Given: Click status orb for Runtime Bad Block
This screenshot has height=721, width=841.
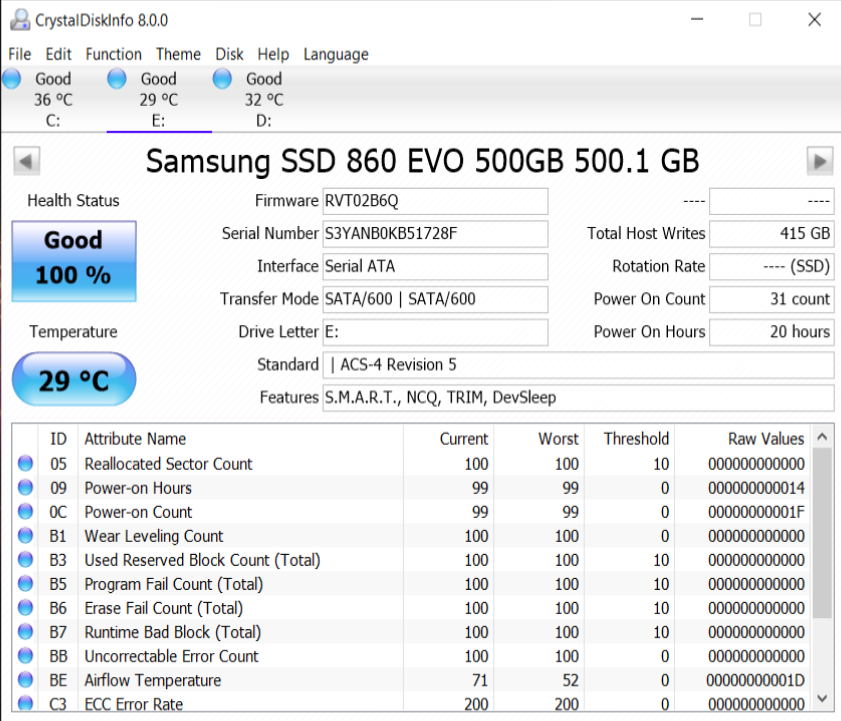Looking at the screenshot, I should click(x=25, y=631).
